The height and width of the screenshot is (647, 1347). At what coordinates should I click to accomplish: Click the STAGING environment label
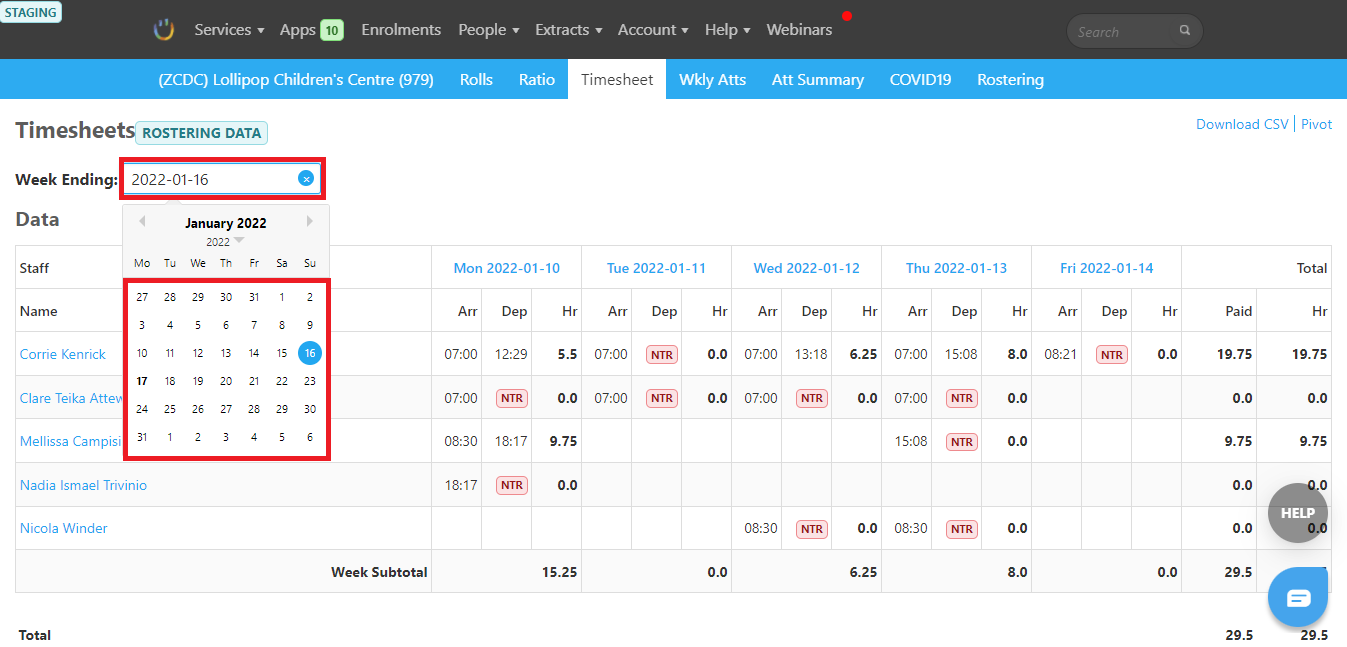[31, 12]
